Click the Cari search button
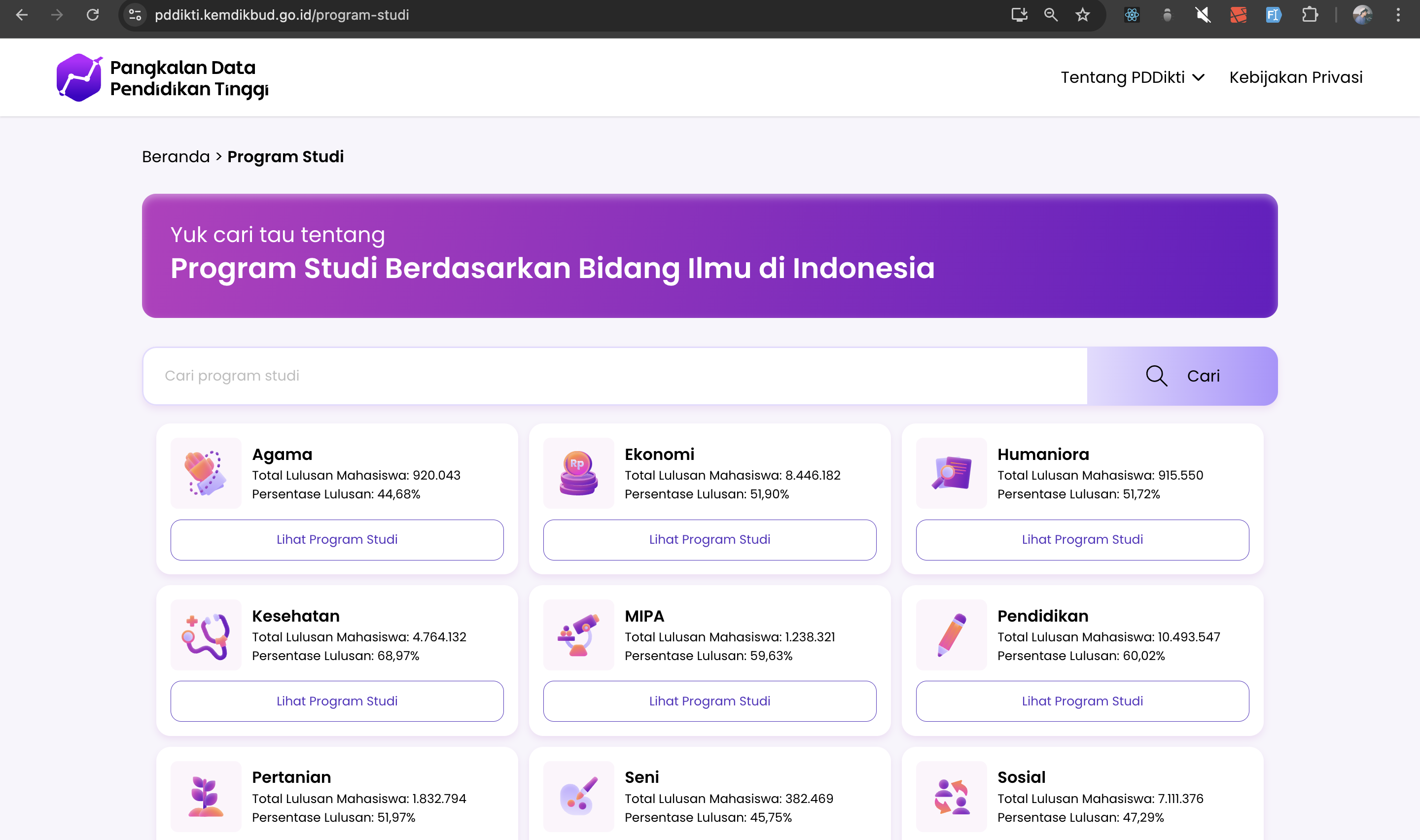 (x=1182, y=376)
